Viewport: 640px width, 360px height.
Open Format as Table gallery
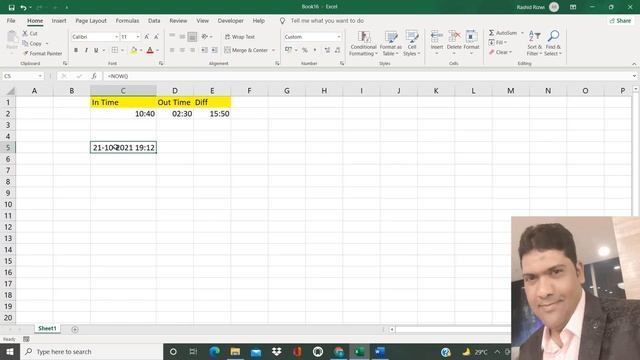391,43
